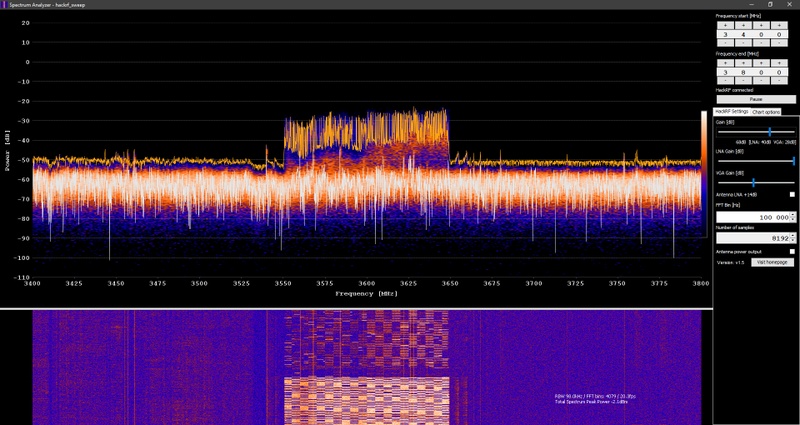Click the RBW / FFT bins info overlay
Image resolution: width=800 pixels, height=425 pixels.
(x=595, y=396)
